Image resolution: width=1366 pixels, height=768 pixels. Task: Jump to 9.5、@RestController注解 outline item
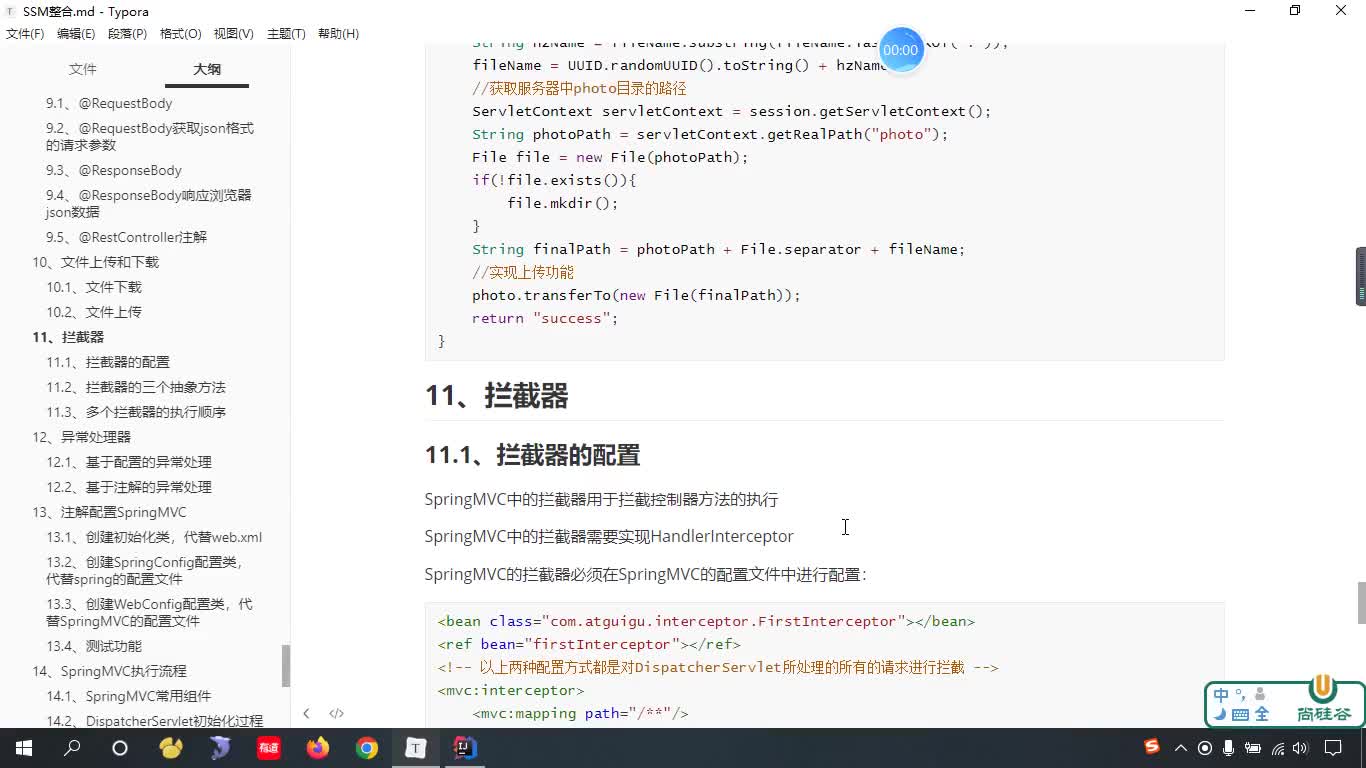point(126,237)
